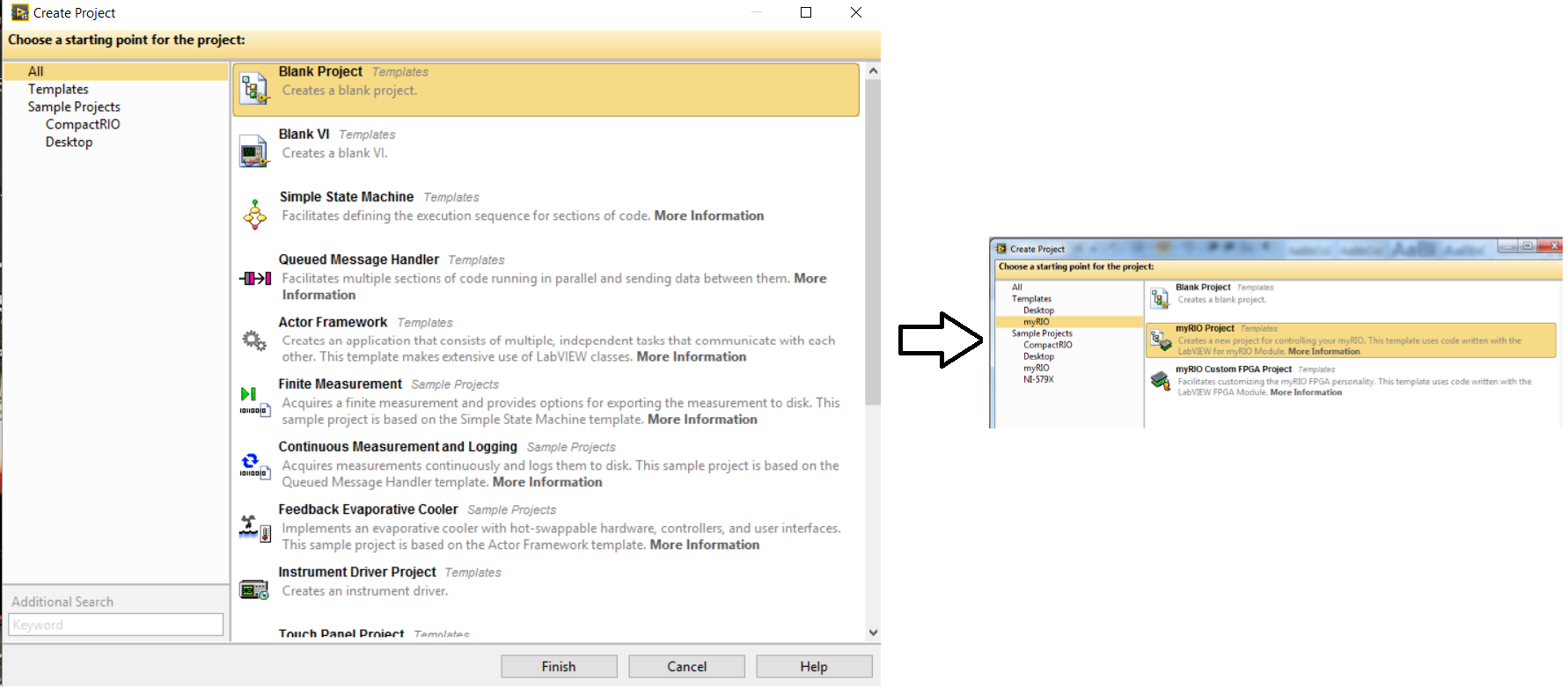
Task: Click the Simple State Machine icon
Action: click(254, 214)
